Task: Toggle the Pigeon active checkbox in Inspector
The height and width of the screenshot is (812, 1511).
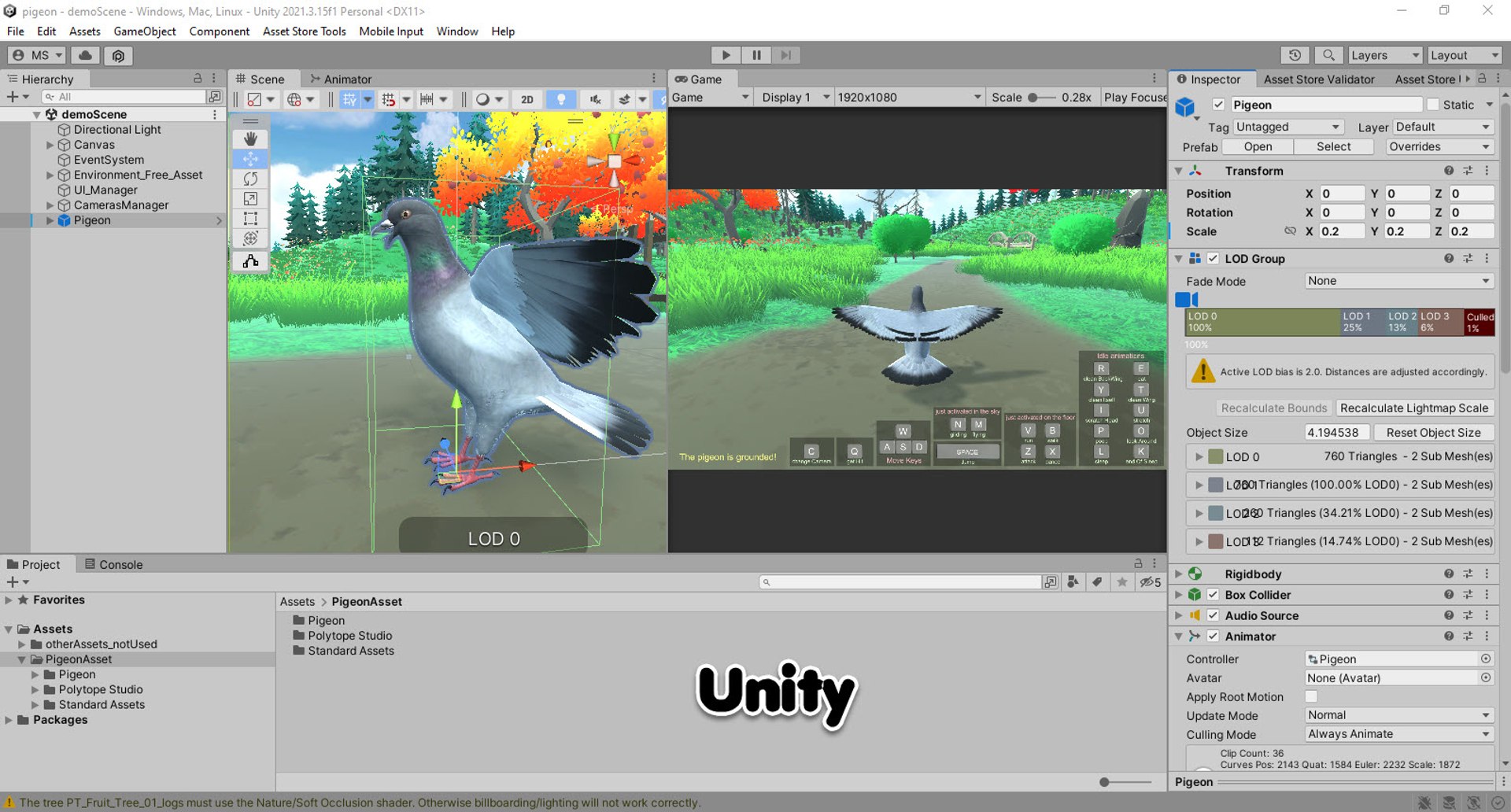Action: [x=1218, y=105]
